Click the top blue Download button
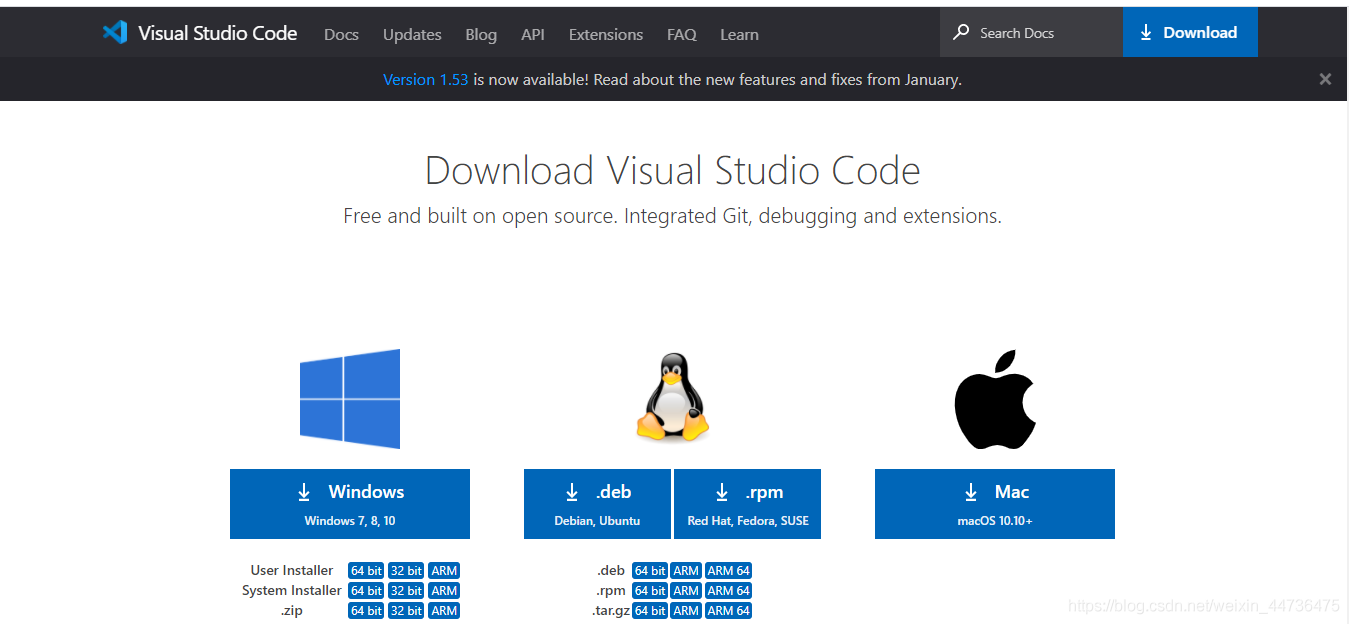Viewport: 1349px width, 624px height. [x=1190, y=32]
